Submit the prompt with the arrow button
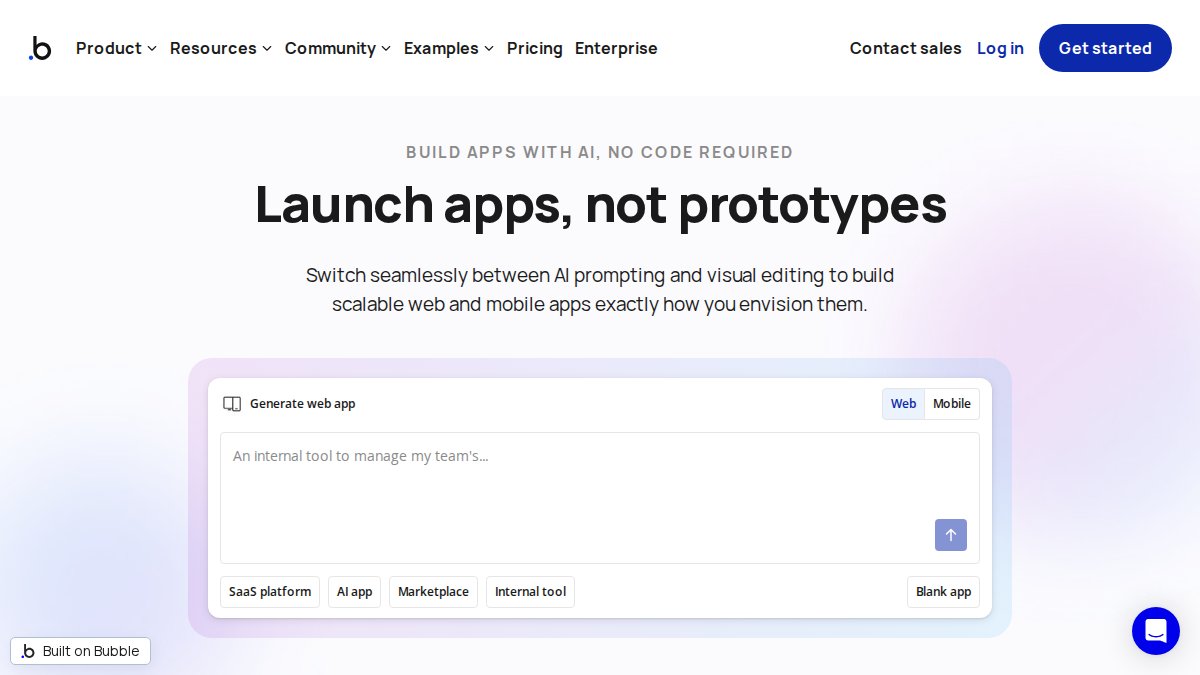 [951, 535]
